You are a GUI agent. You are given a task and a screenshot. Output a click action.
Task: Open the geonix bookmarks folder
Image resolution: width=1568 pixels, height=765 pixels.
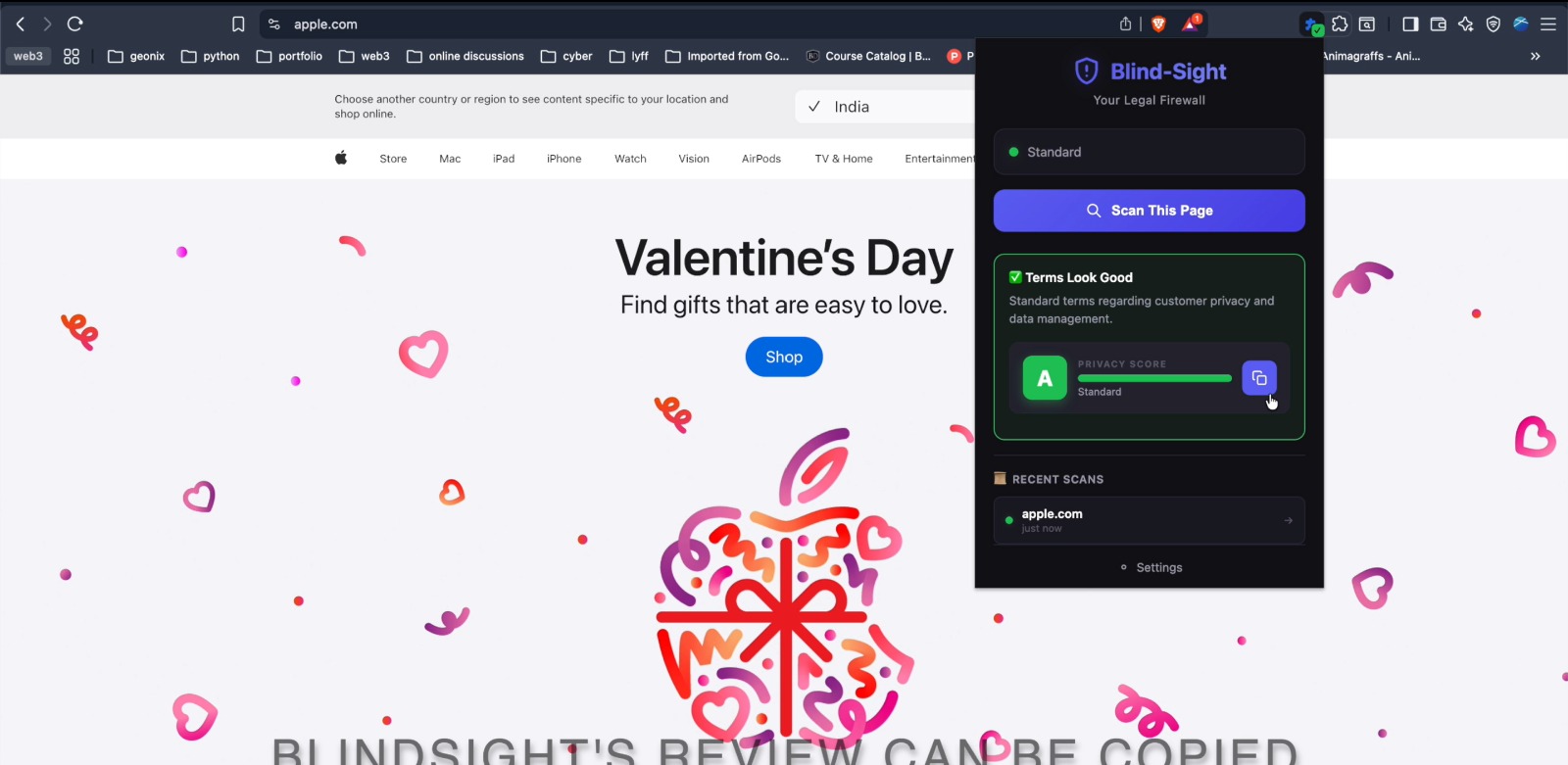136,57
